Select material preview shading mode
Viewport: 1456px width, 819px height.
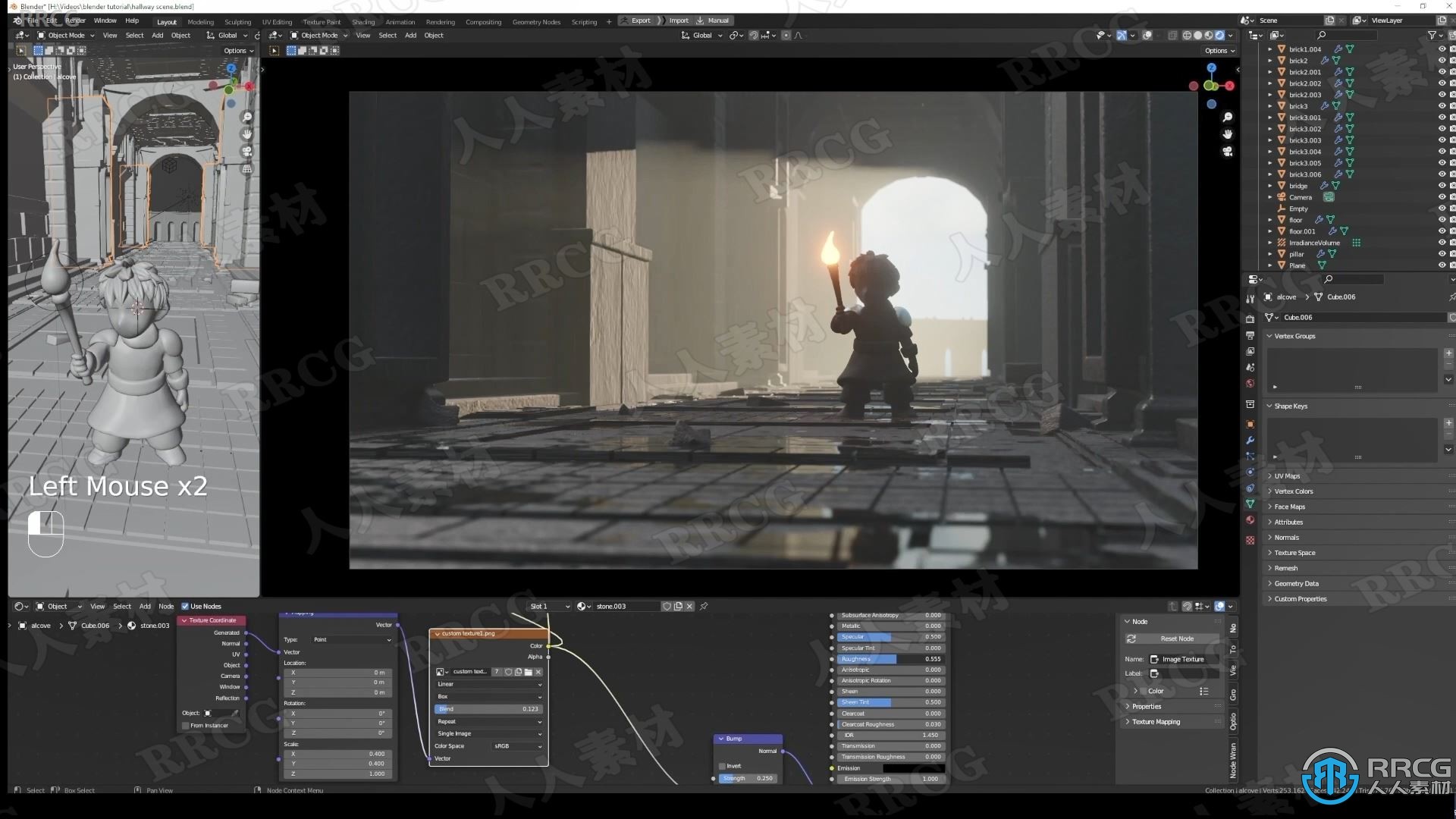click(1209, 35)
